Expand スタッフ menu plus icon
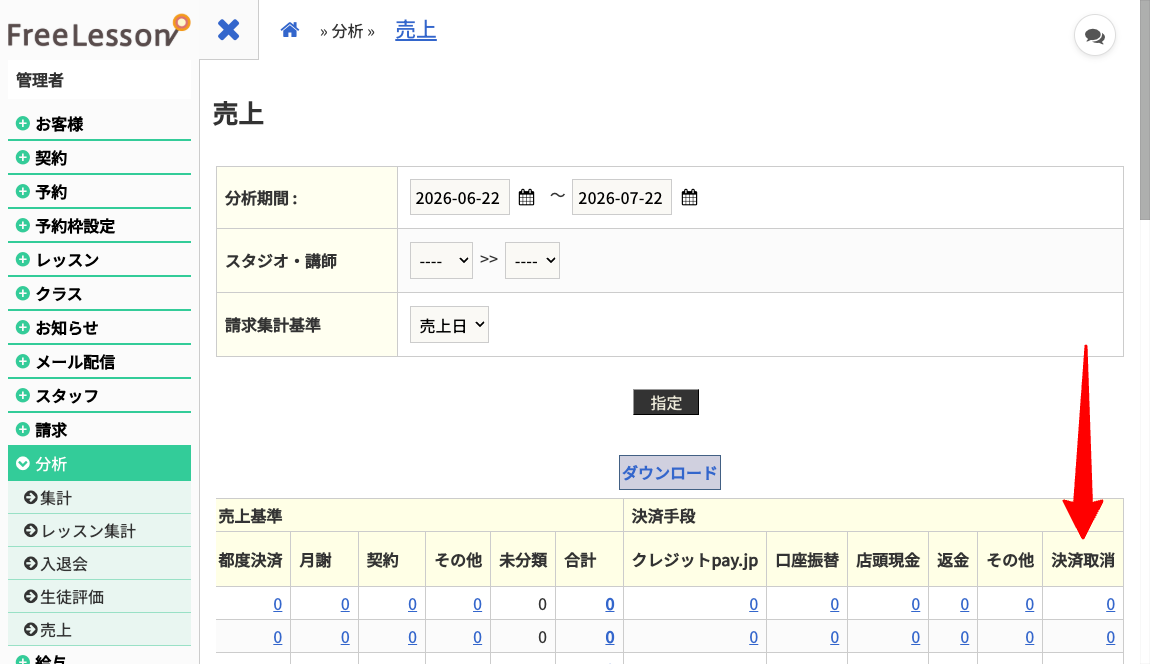This screenshot has width=1150, height=664. [23, 395]
